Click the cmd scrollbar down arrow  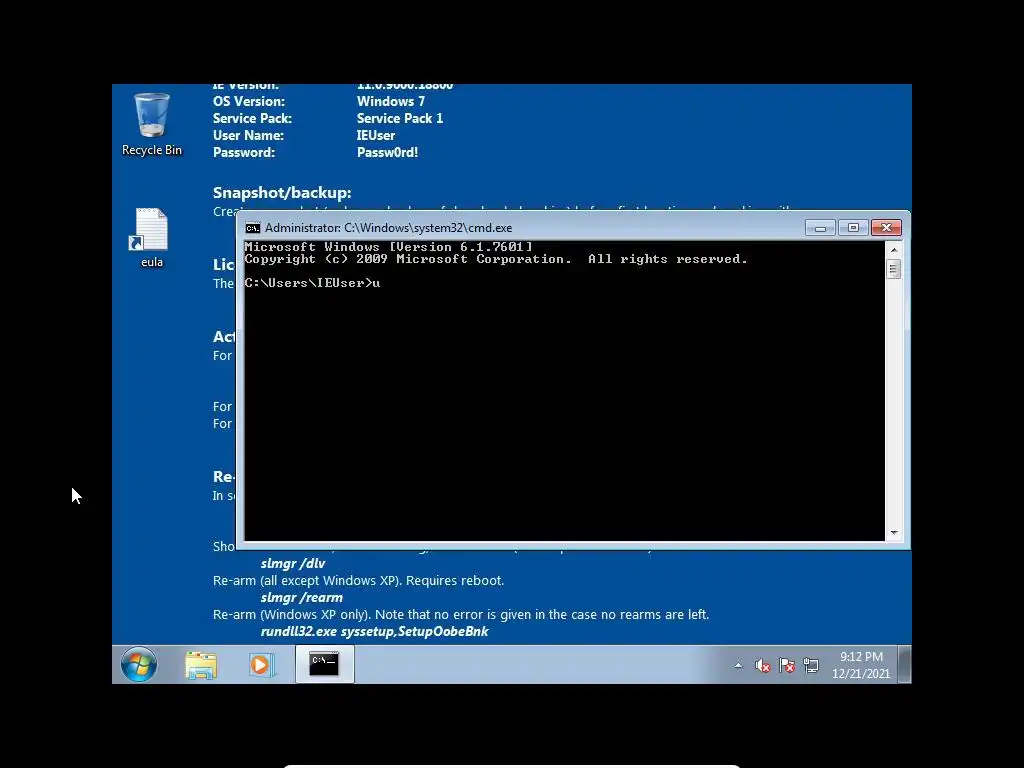[x=894, y=533]
